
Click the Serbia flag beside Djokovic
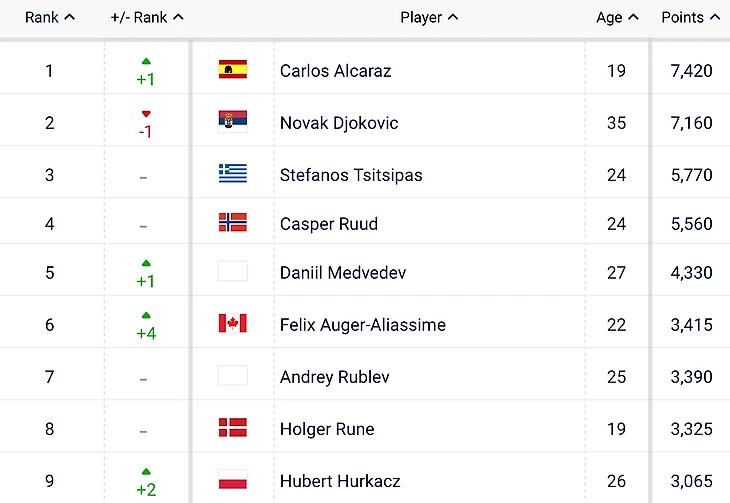coord(232,122)
